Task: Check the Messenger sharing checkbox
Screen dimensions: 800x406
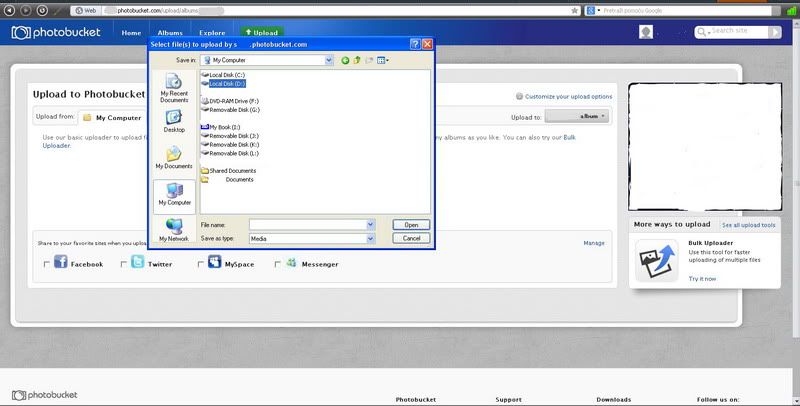Action: [278, 264]
